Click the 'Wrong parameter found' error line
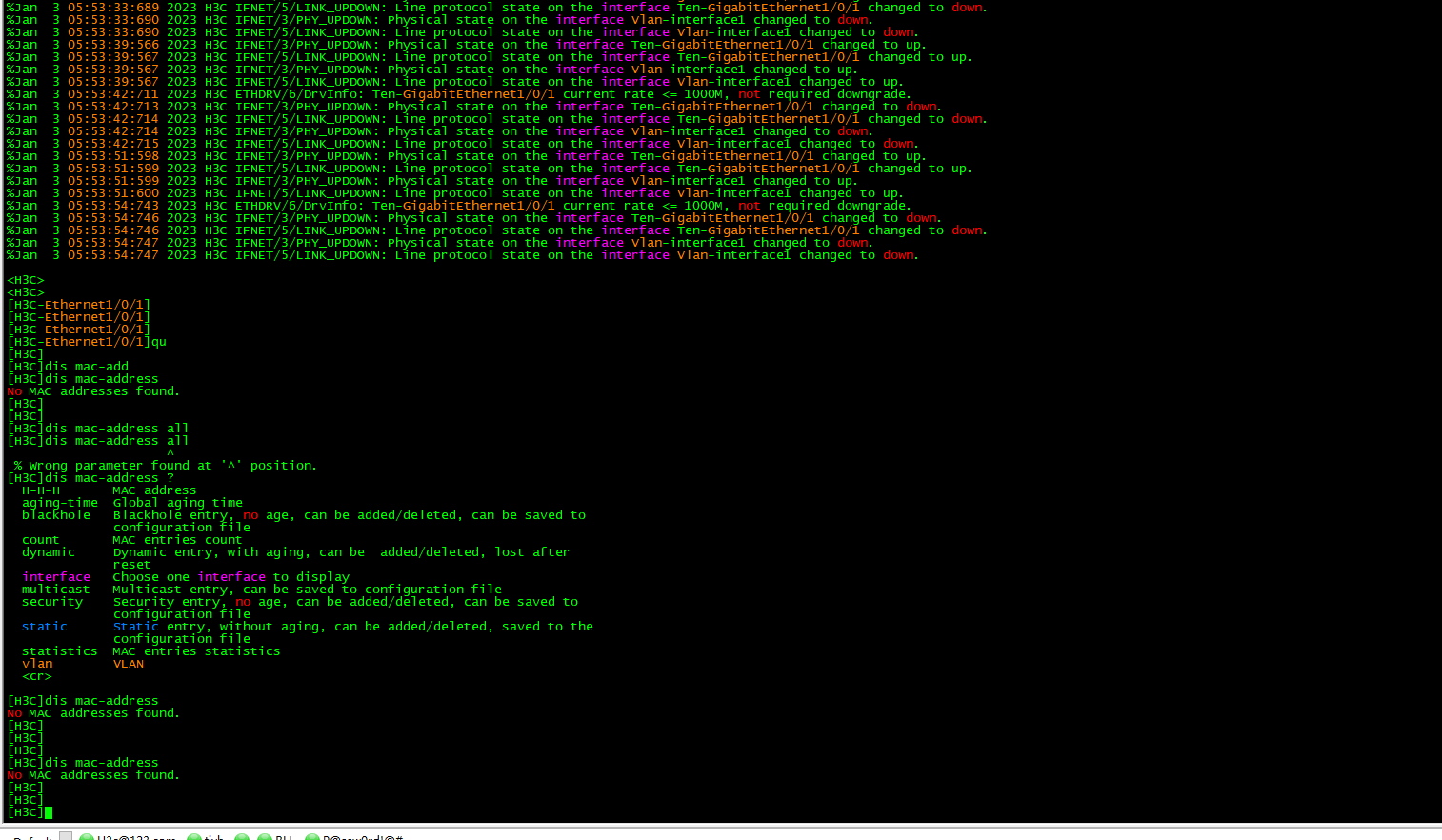1442x840 pixels. coord(165,466)
